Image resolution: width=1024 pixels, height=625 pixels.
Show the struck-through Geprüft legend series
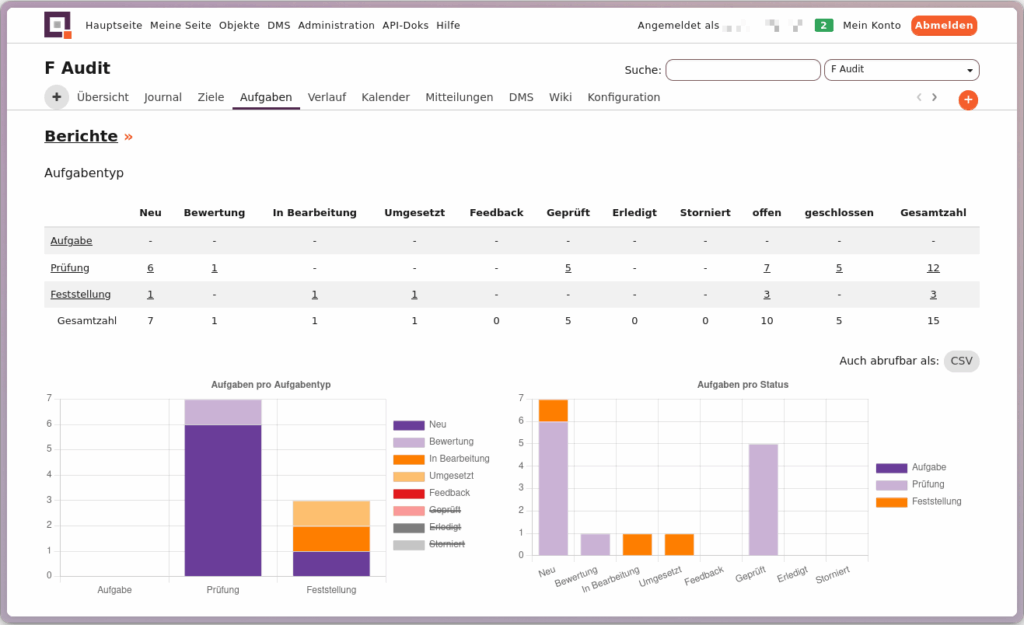point(445,510)
